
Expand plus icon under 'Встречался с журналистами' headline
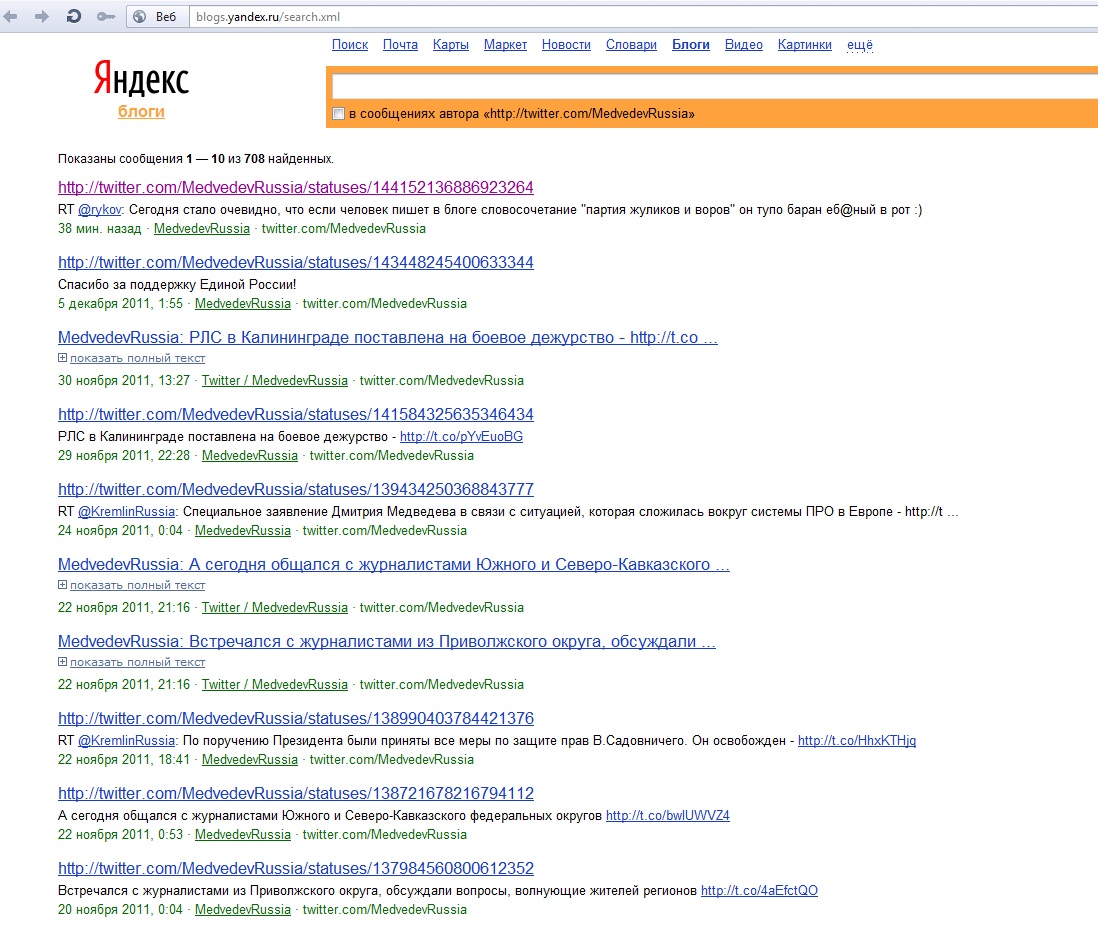[x=62, y=662]
